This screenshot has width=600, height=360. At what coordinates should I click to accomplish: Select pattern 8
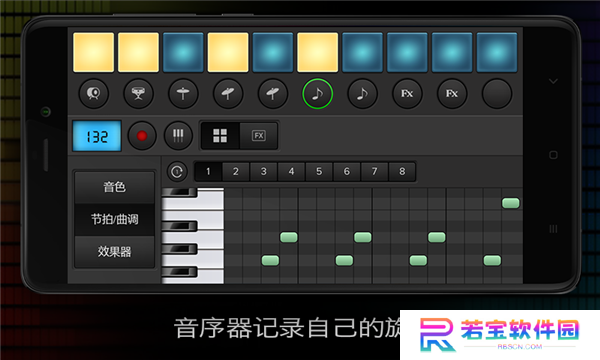point(402,171)
